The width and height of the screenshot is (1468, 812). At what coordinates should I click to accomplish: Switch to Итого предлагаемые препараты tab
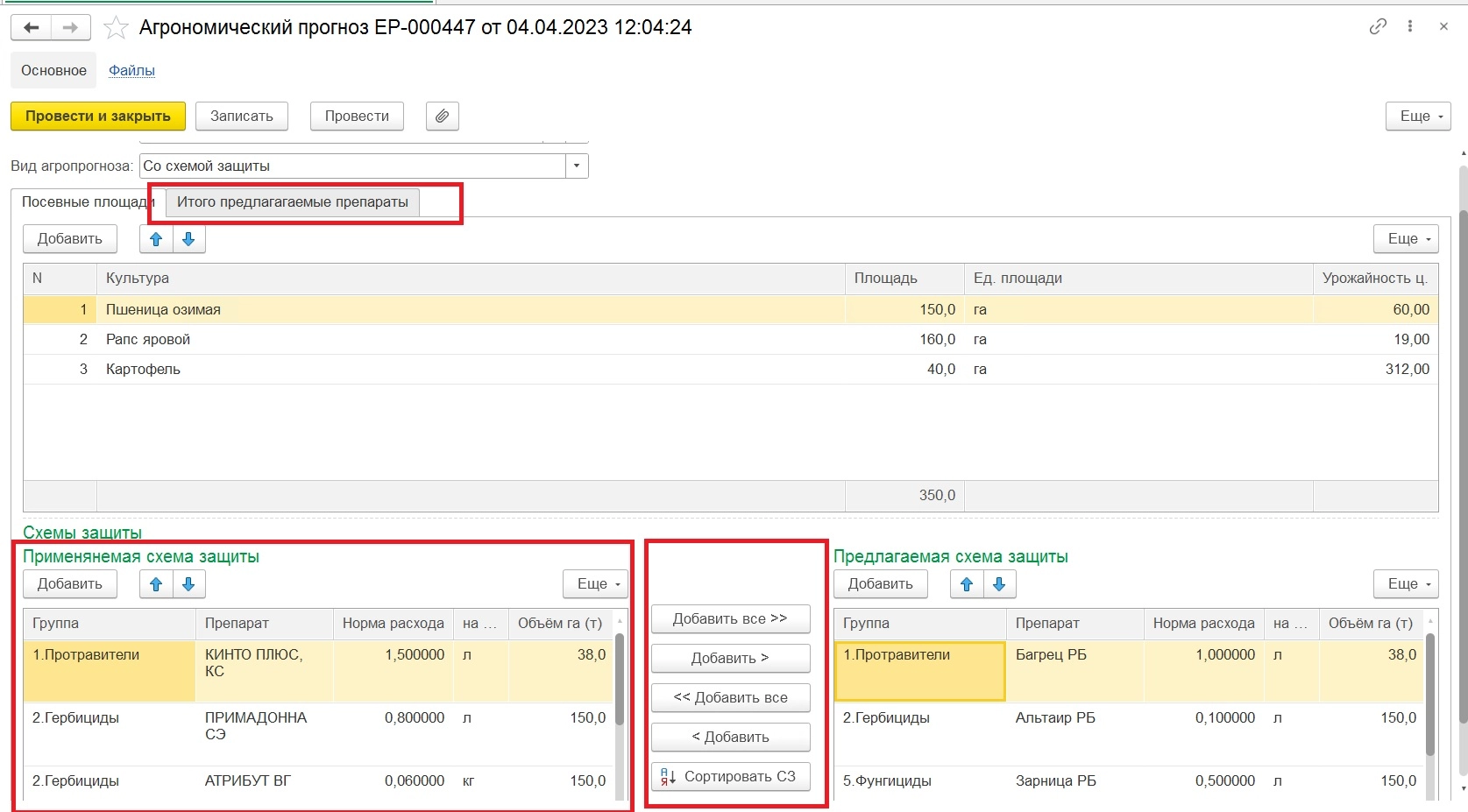[293, 202]
